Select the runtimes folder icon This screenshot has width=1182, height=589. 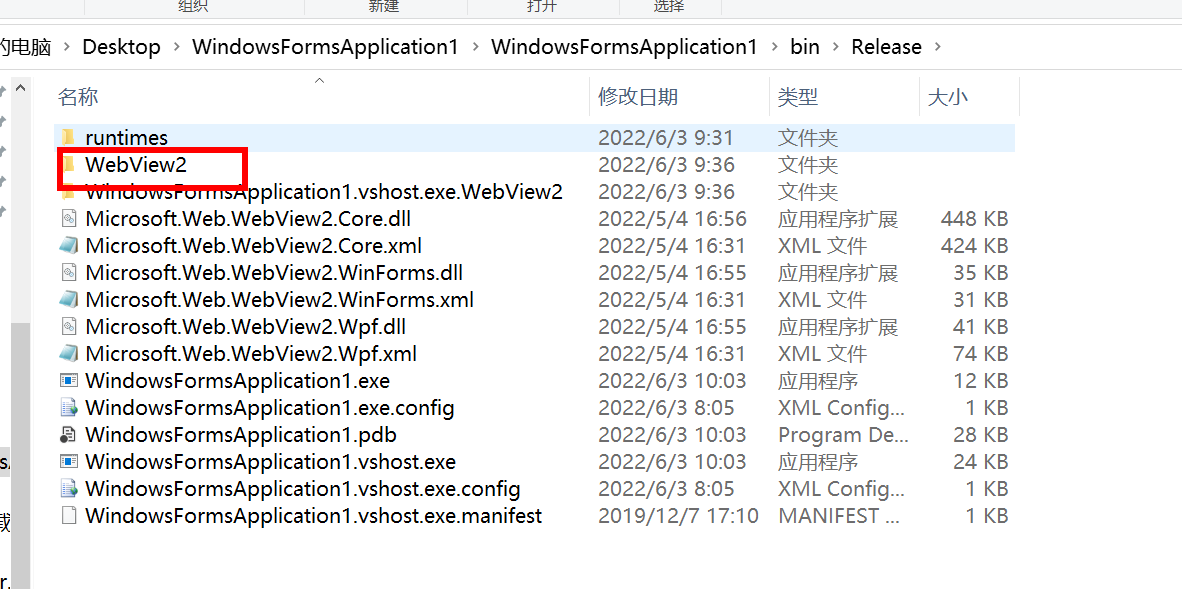pos(69,137)
